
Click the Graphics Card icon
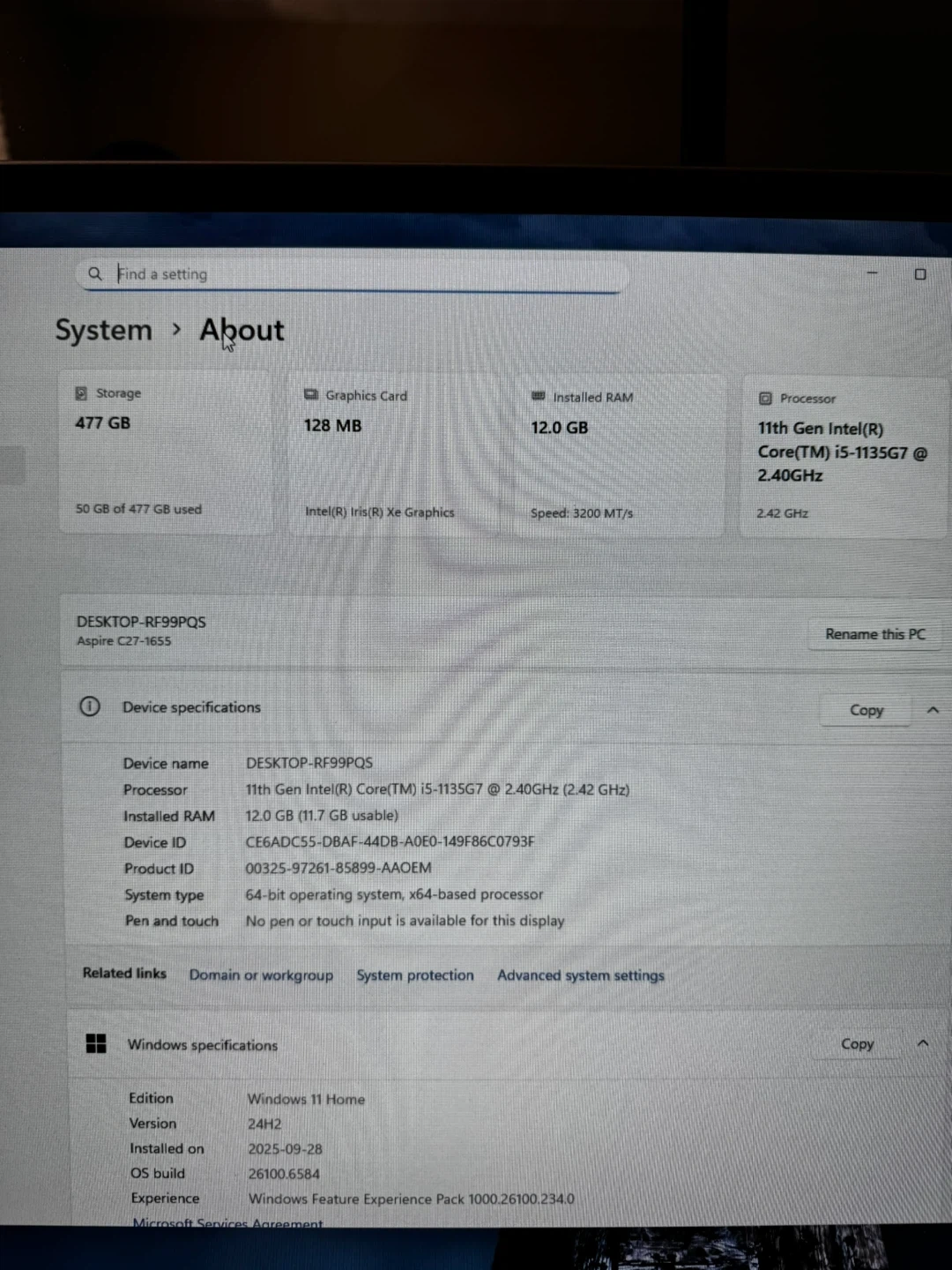pyautogui.click(x=310, y=395)
